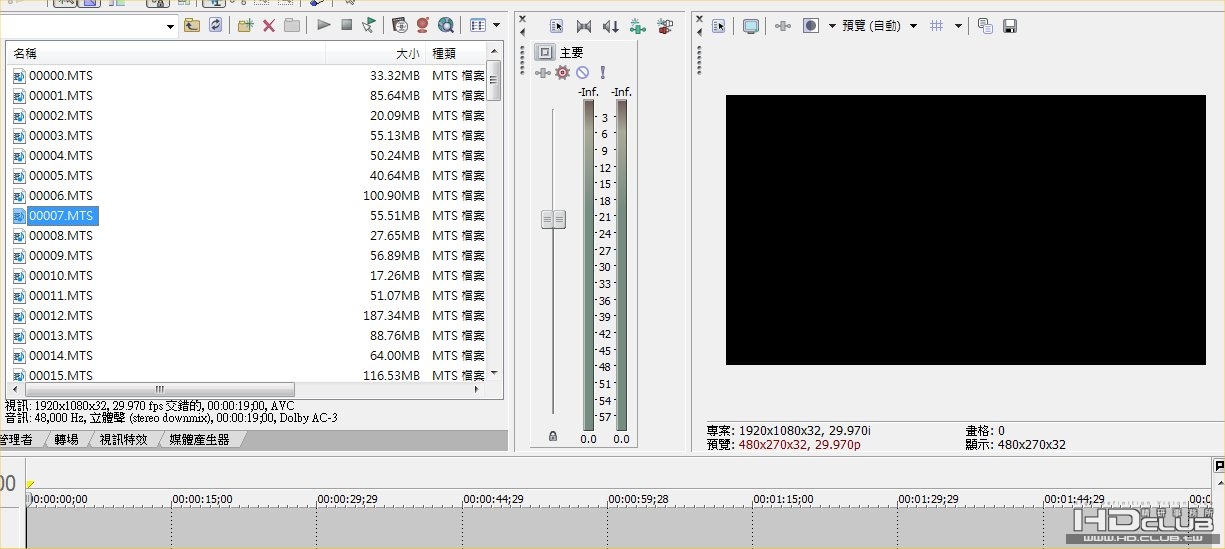Toggle the mixer dim output speaker icon

pyautogui.click(x=610, y=26)
